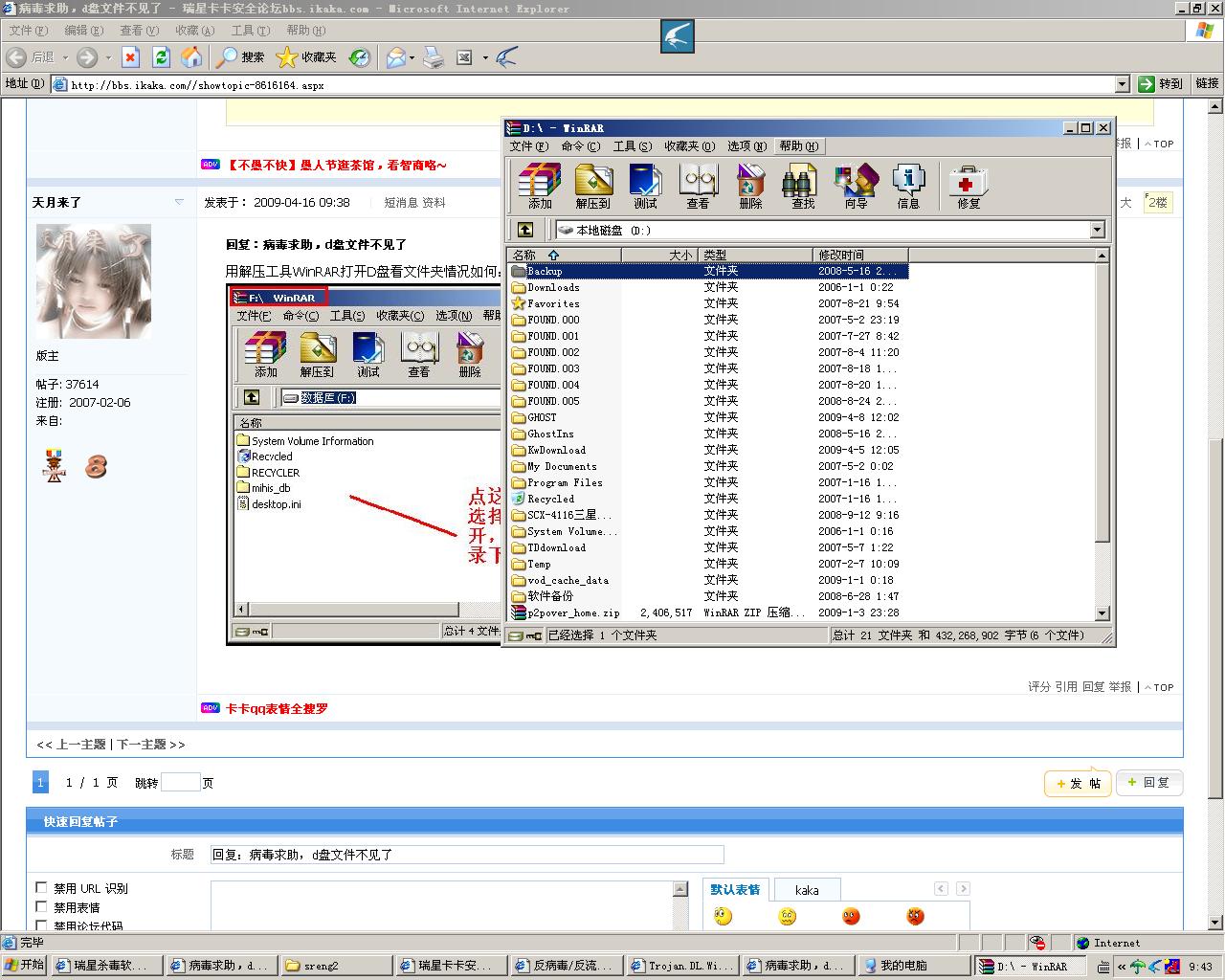
Task: Expand the 天月来了 user menu arrow
Action: pyautogui.click(x=179, y=202)
